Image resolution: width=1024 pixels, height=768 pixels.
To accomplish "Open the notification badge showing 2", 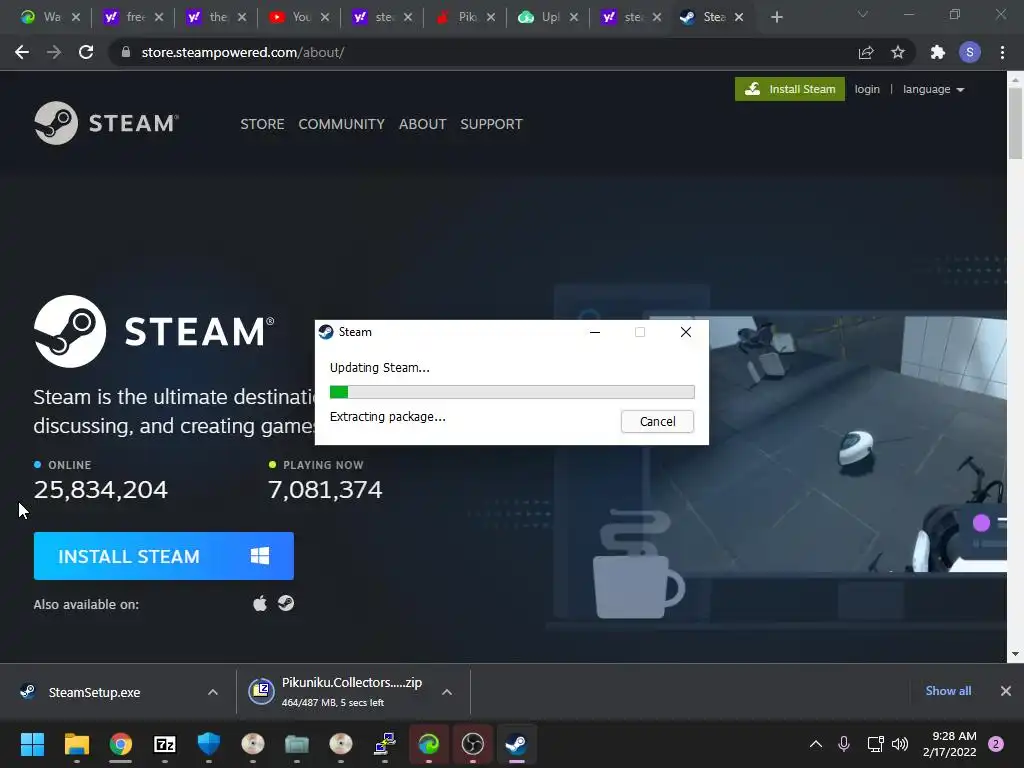I will pyautogui.click(x=996, y=743).
